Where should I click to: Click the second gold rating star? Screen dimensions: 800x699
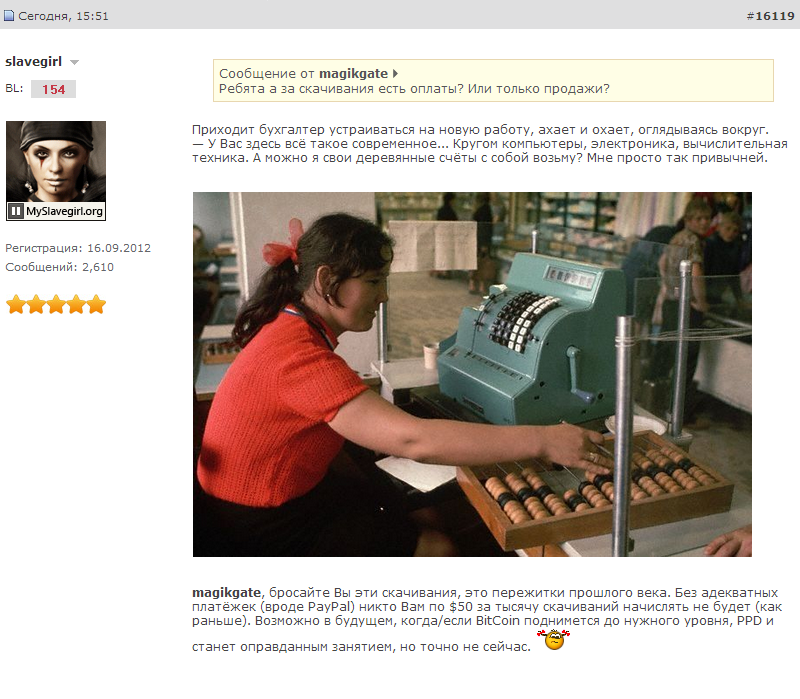36,304
